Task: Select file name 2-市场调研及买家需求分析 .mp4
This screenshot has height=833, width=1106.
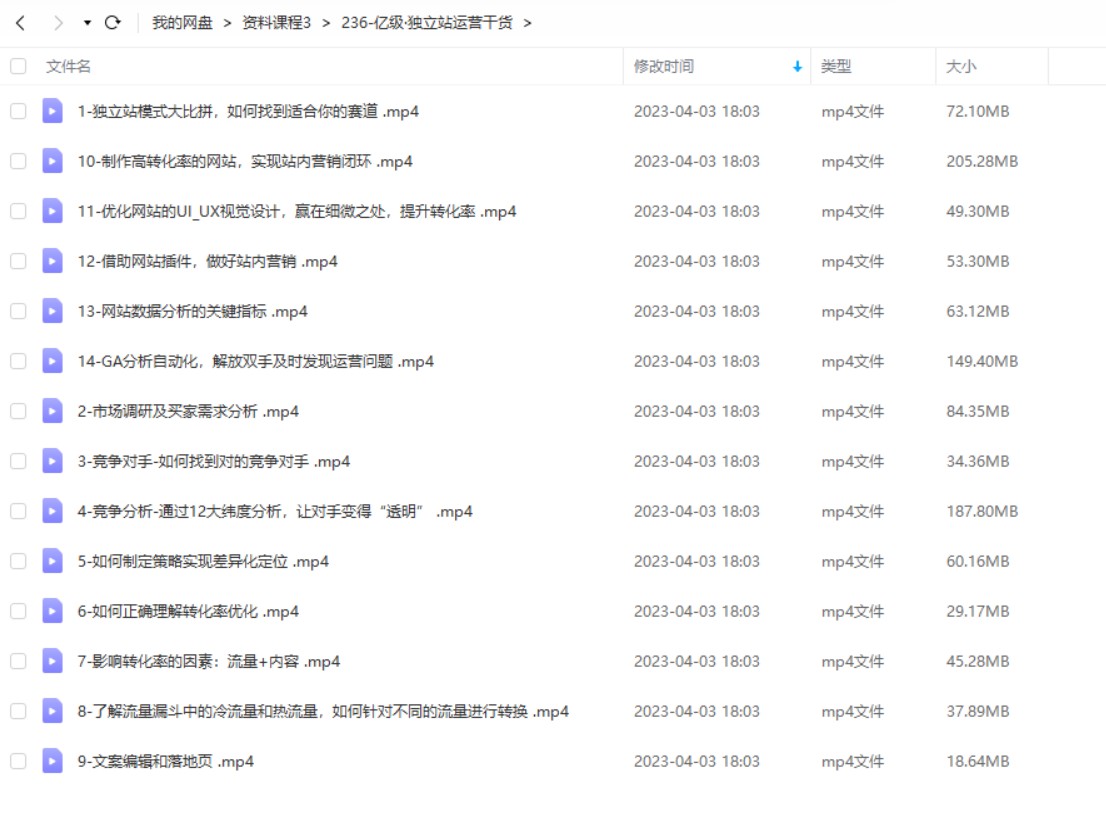Action: tap(188, 411)
